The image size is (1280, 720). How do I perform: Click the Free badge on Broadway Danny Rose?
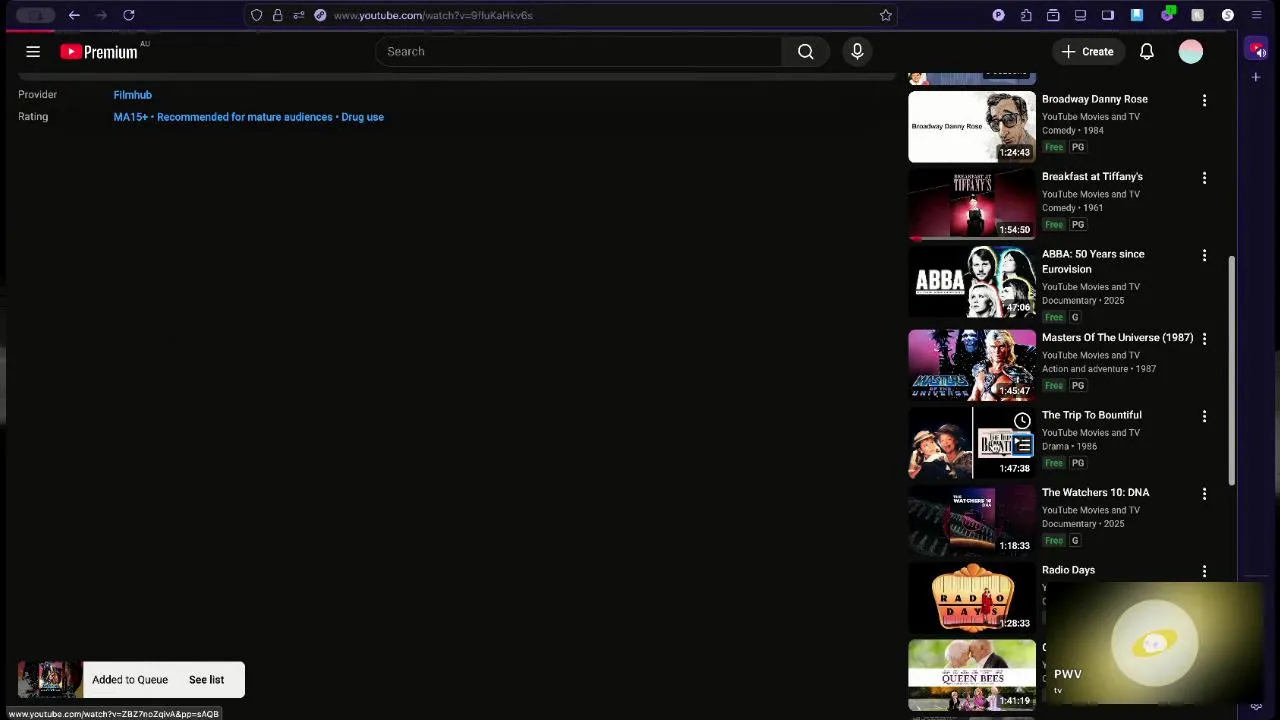1054,147
